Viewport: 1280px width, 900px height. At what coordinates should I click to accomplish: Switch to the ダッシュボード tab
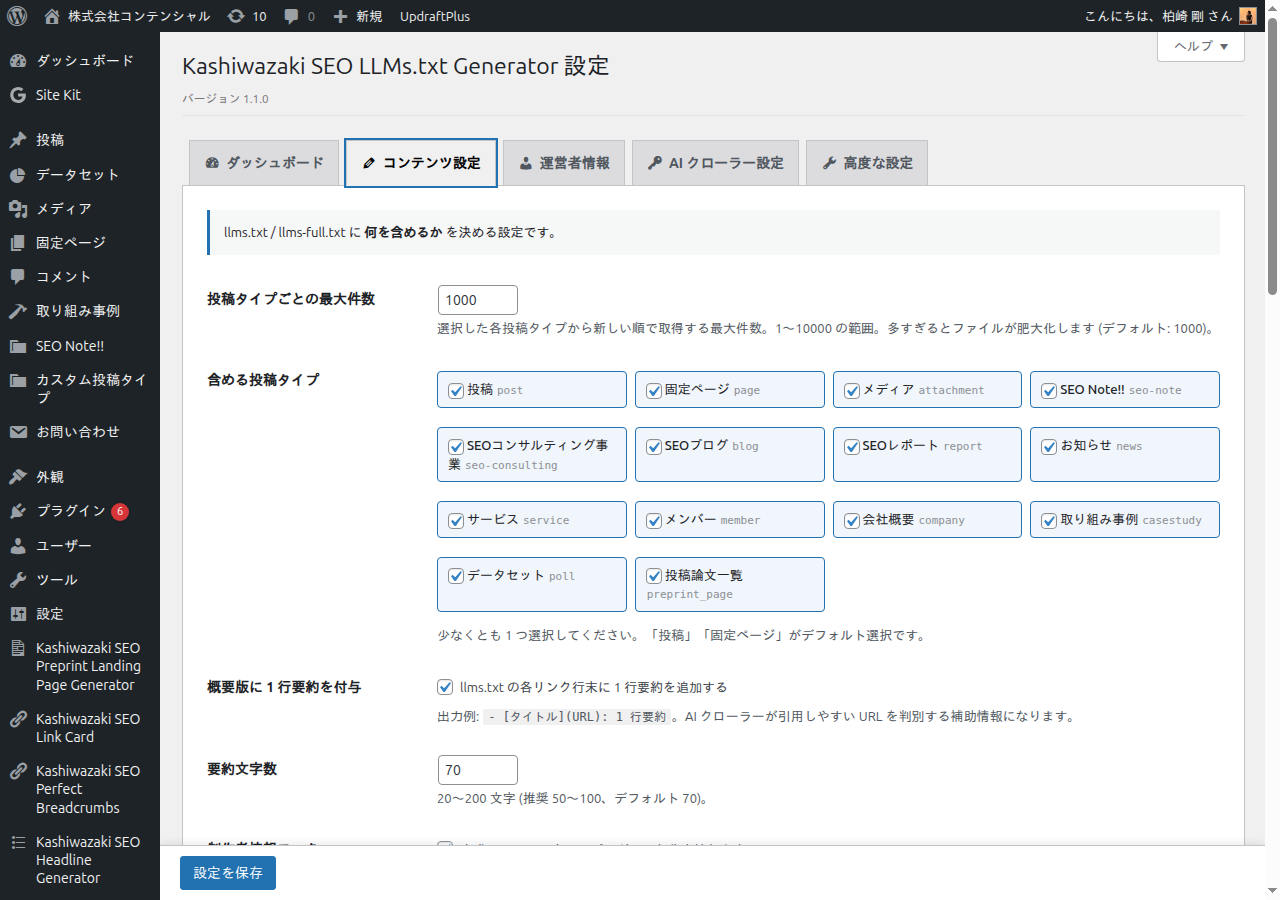264,163
